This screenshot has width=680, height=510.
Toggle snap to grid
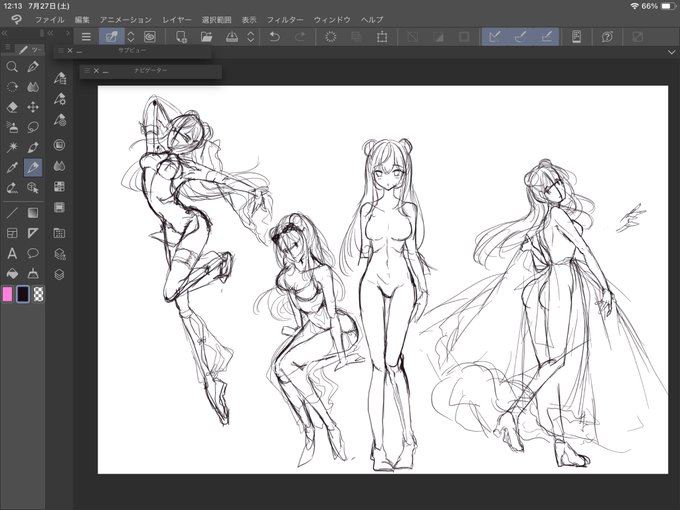click(546, 37)
